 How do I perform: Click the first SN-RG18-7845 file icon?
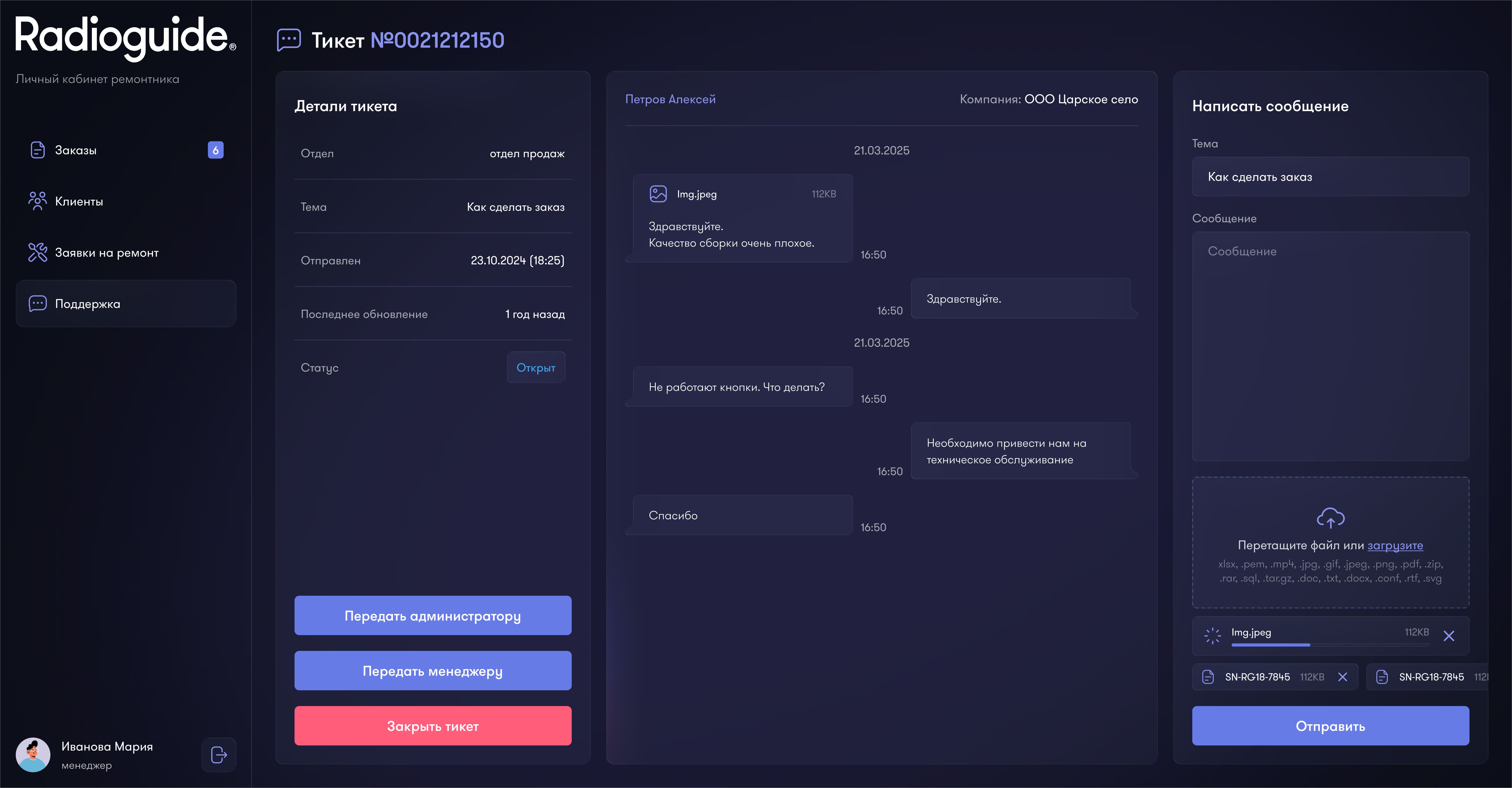[1208, 677]
